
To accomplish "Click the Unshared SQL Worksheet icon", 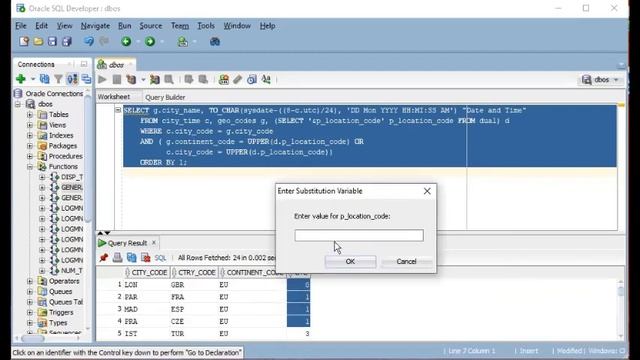I will pos(224,79).
